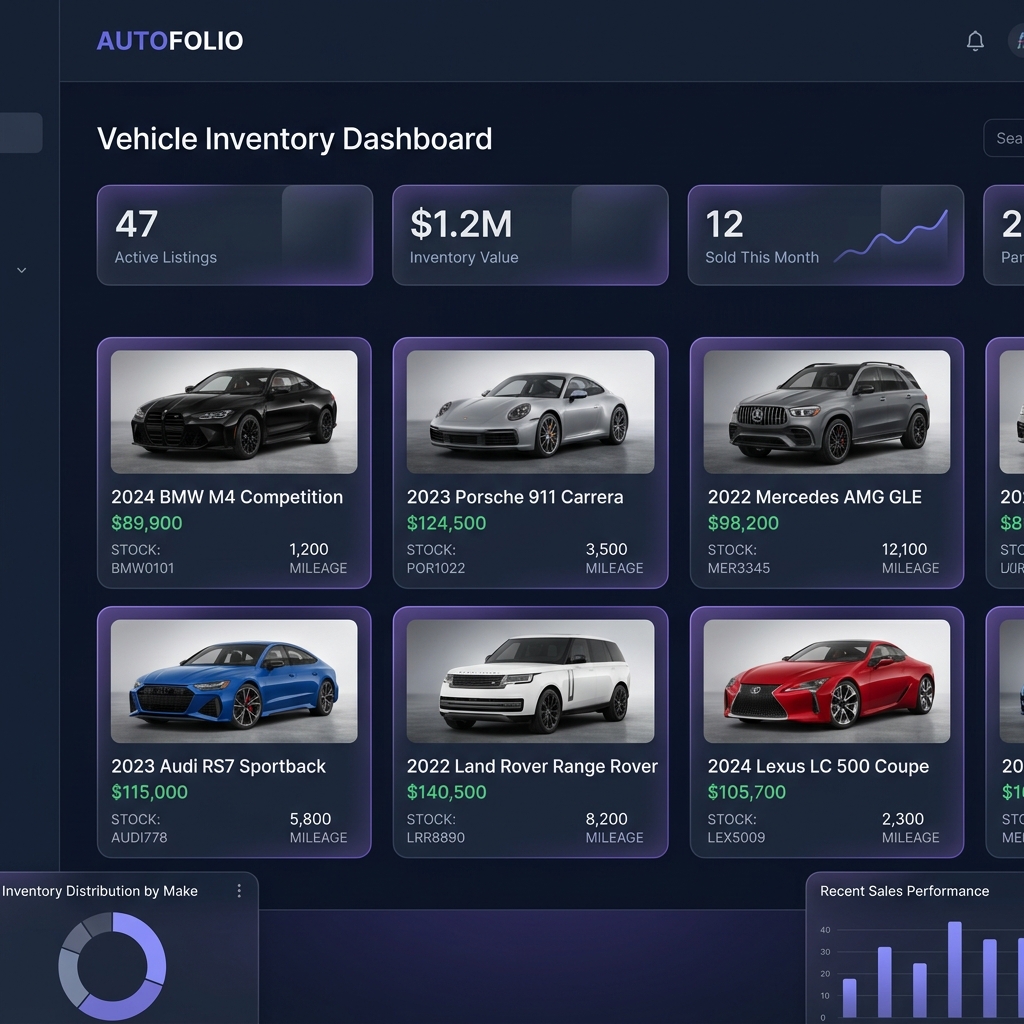Select the title 2024 BMW M4 Competition
Viewport: 1024px width, 1024px height.
coord(227,497)
